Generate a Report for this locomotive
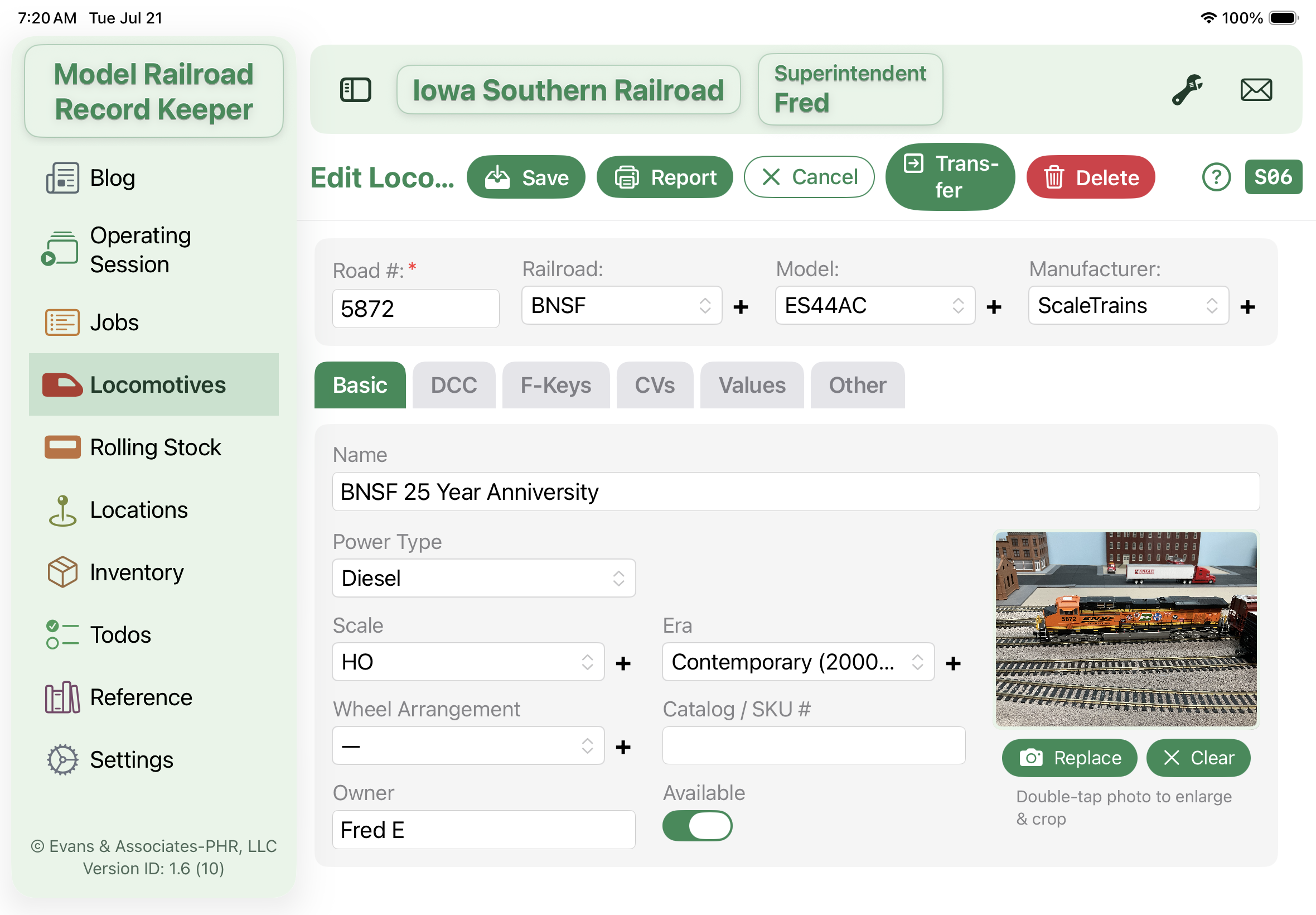 point(665,177)
